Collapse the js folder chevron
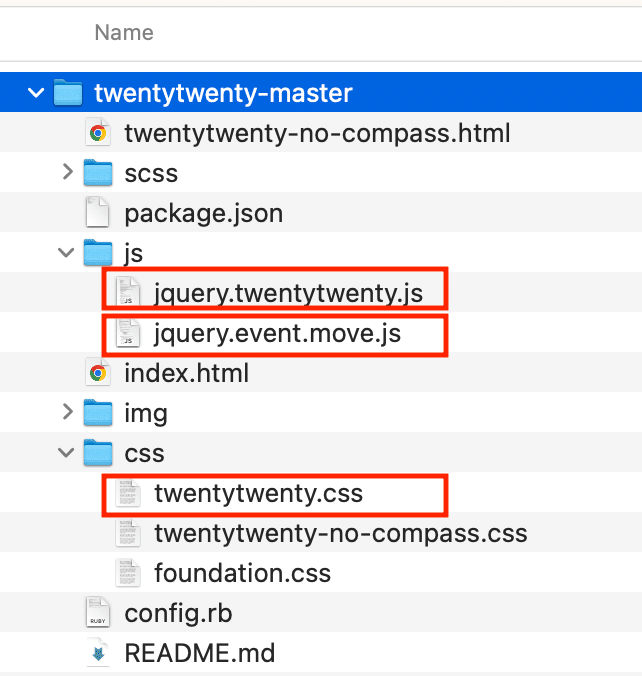 tap(66, 252)
